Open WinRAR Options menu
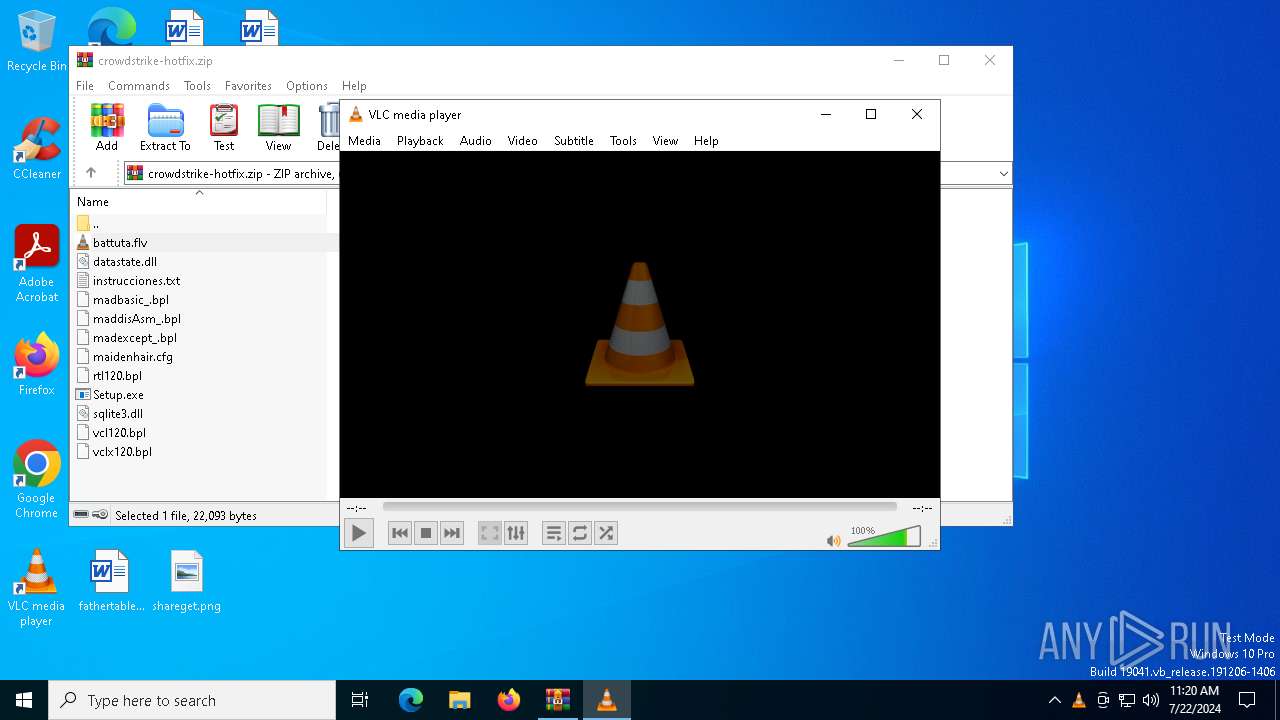Viewport: 1280px width, 720px height. (x=307, y=86)
